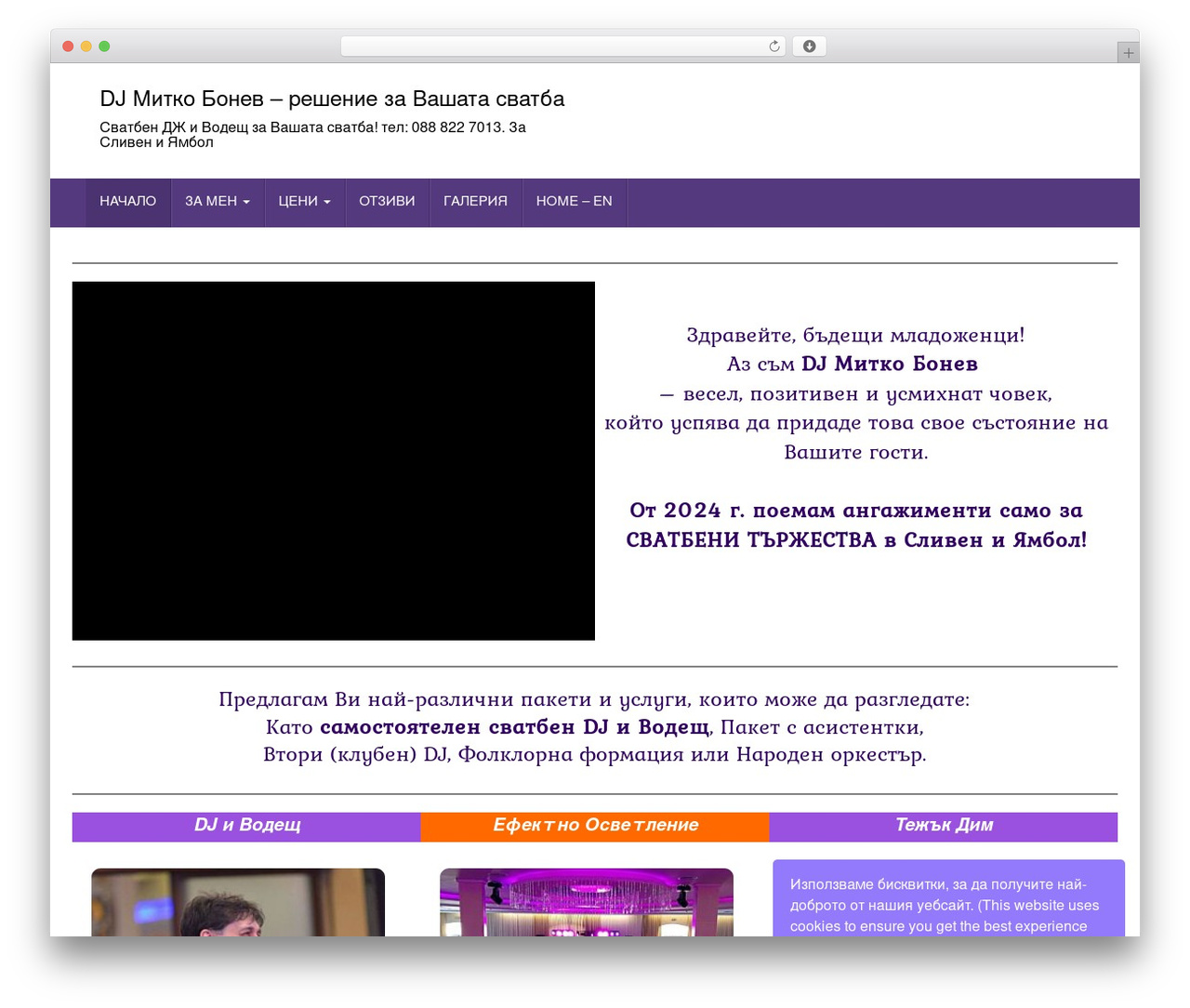The image size is (1190, 1008).
Task: Open the purple-lit hall lighting thumbnail
Action: pyautogui.click(x=587, y=902)
